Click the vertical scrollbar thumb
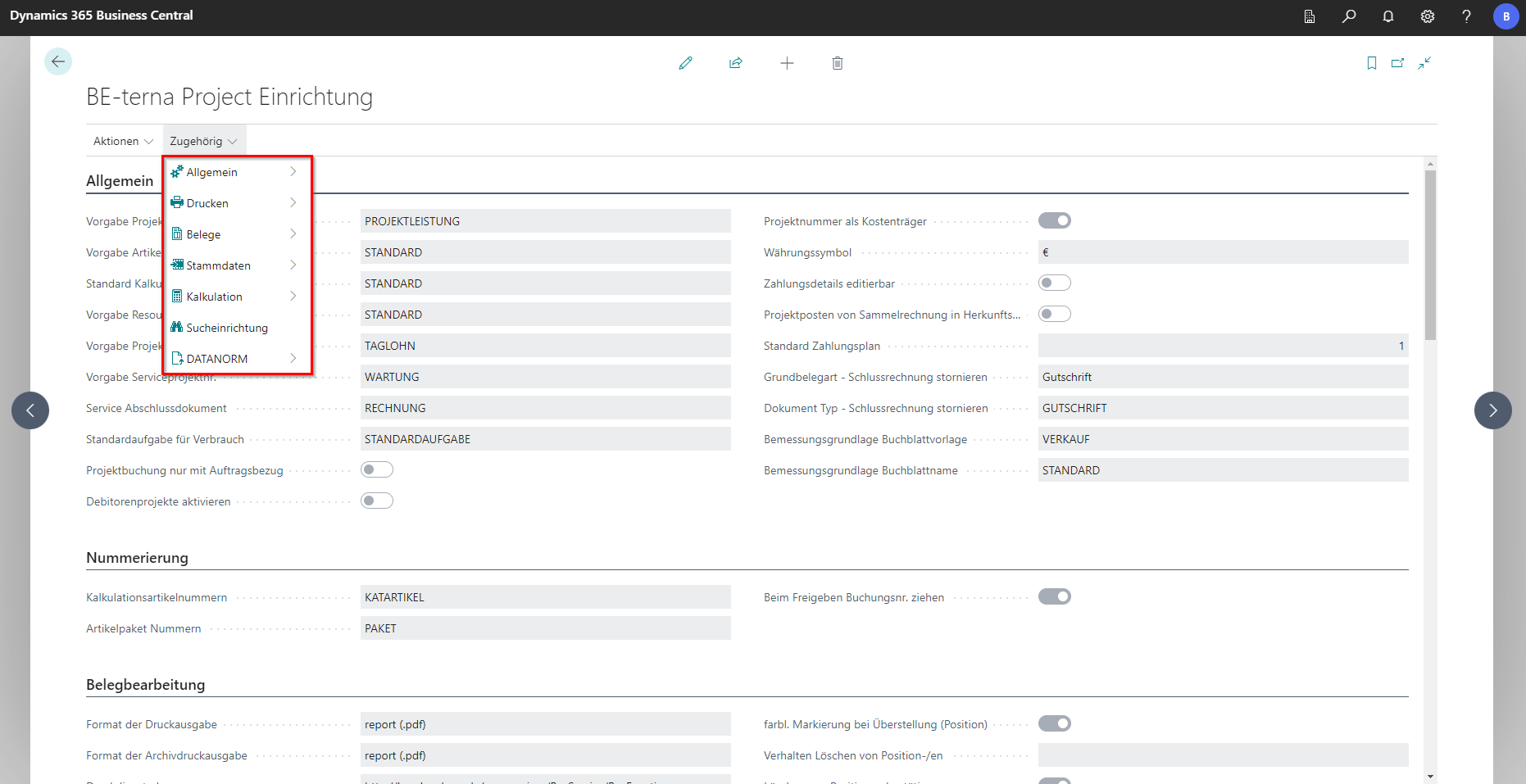Viewport: 1526px width, 784px height. tap(1430, 254)
